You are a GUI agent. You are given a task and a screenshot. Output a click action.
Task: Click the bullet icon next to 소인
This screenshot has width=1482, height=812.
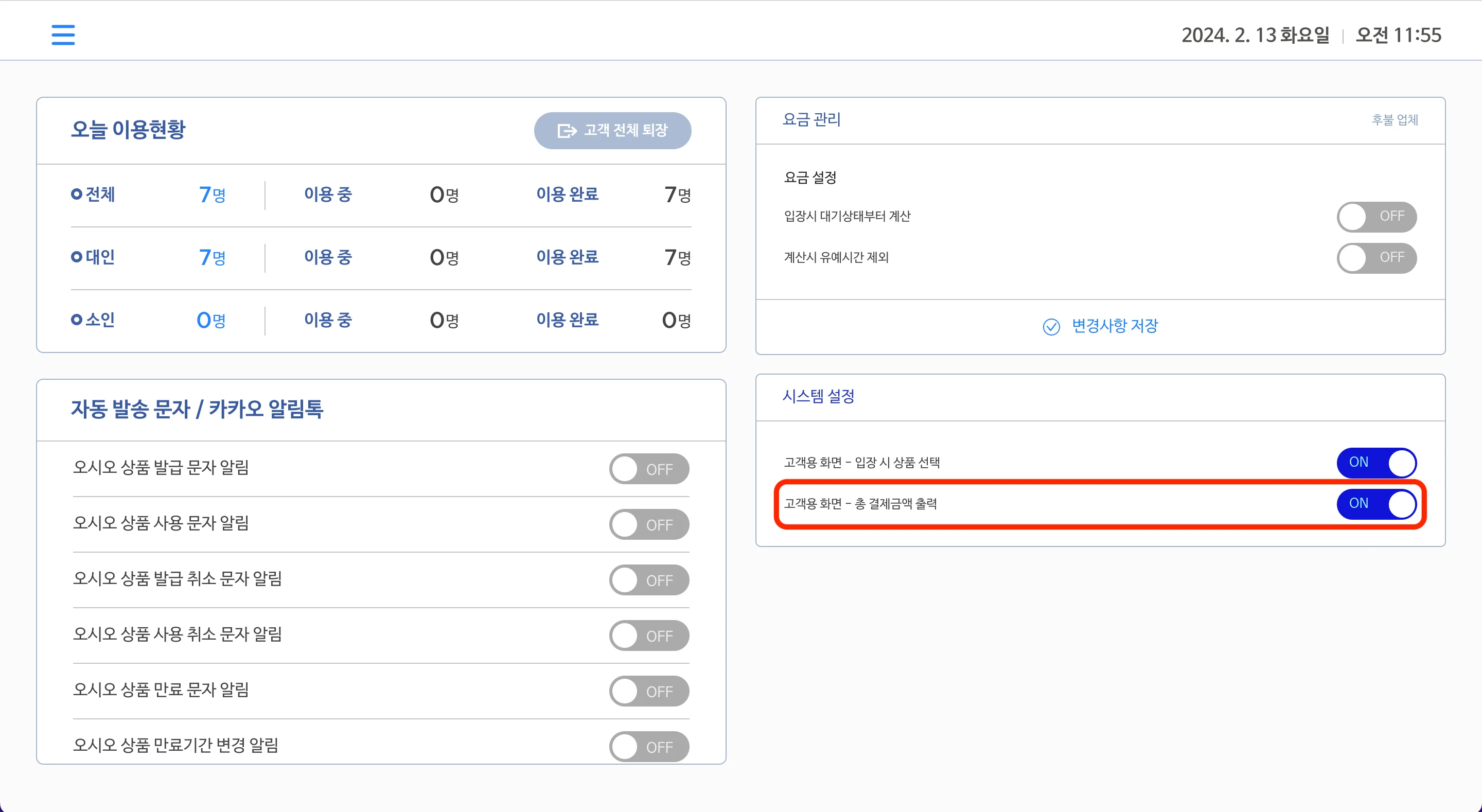(x=76, y=320)
